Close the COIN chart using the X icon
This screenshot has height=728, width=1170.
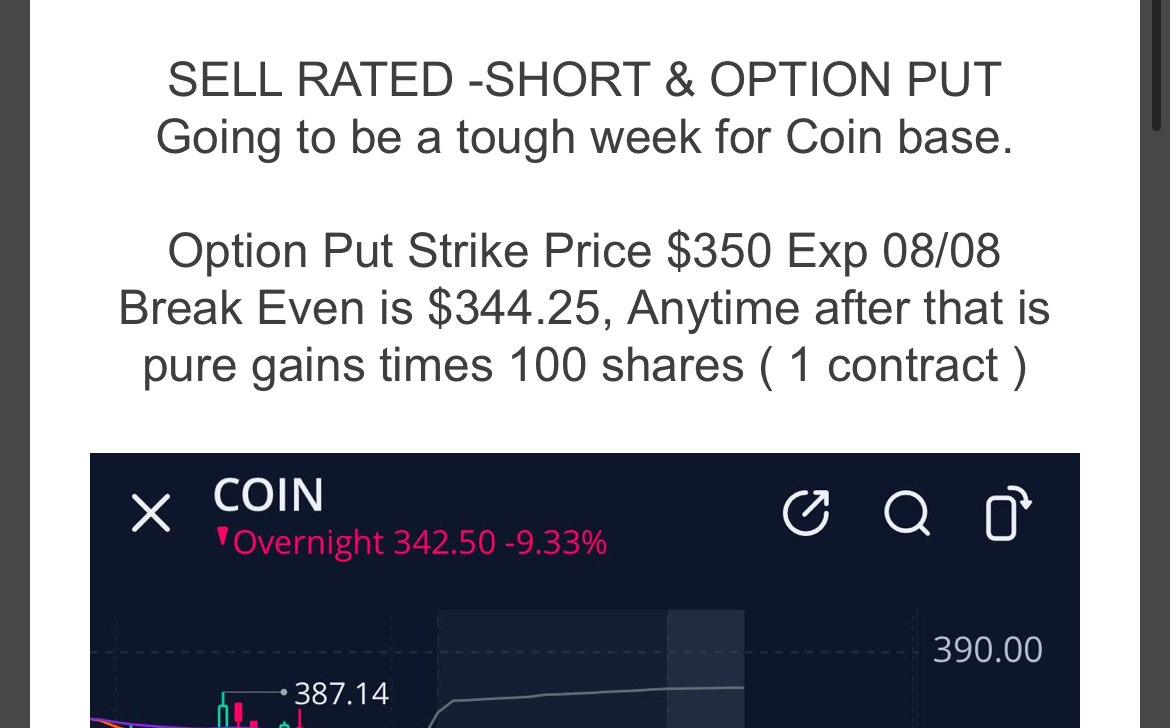151,513
